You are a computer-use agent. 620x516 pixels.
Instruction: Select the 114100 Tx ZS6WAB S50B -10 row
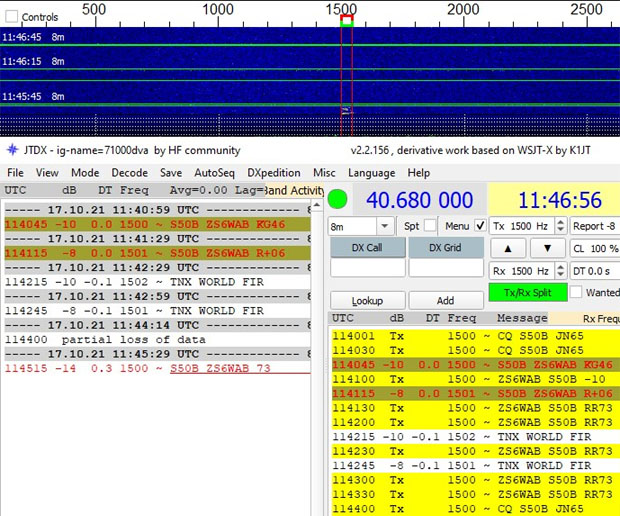point(475,379)
